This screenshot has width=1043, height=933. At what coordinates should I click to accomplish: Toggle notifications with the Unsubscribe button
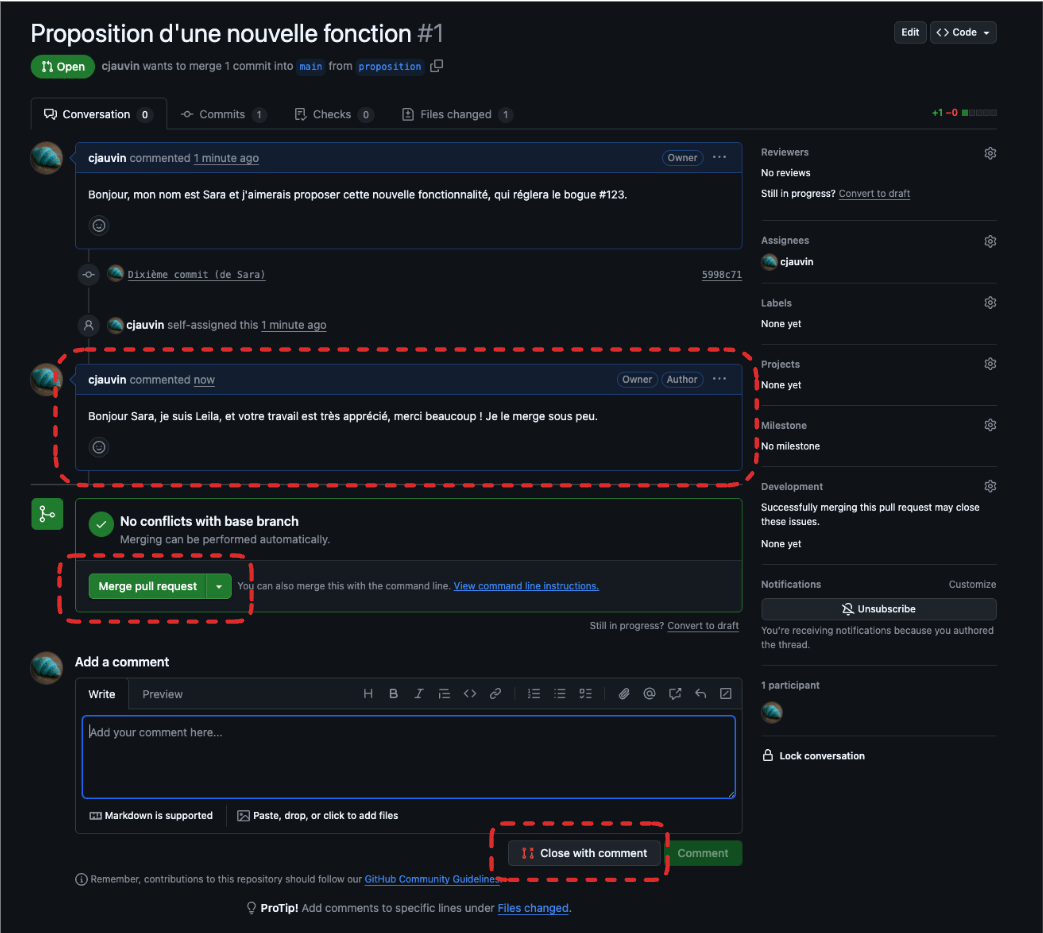878,609
